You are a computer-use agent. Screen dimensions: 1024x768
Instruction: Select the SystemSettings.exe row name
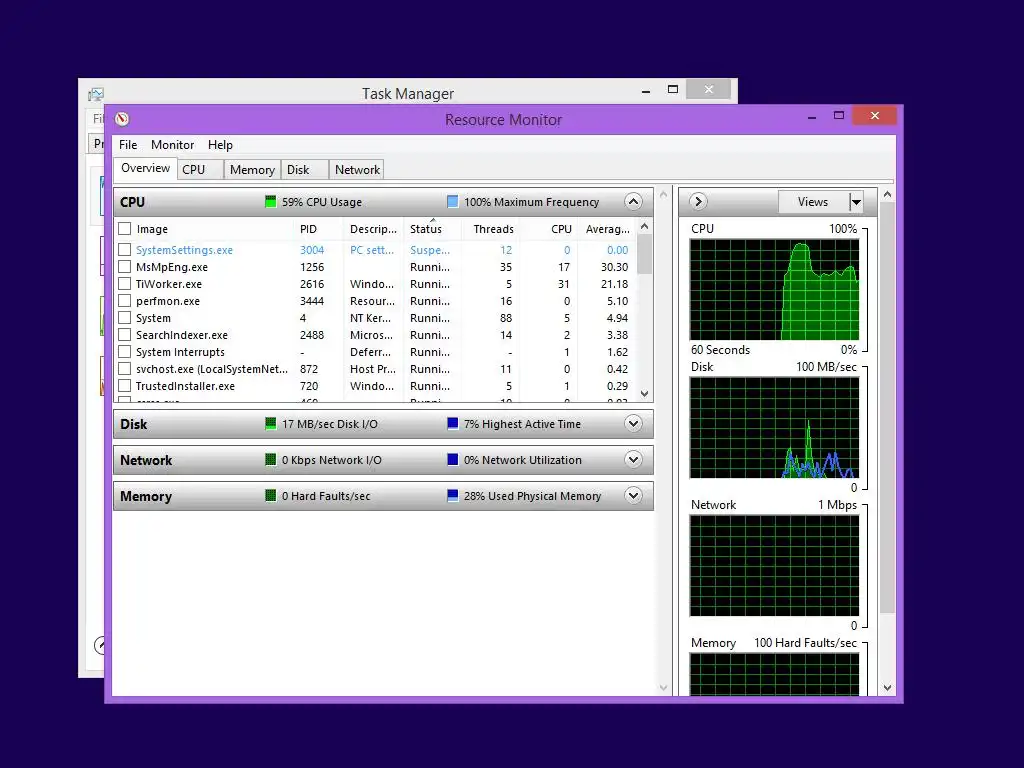(184, 250)
